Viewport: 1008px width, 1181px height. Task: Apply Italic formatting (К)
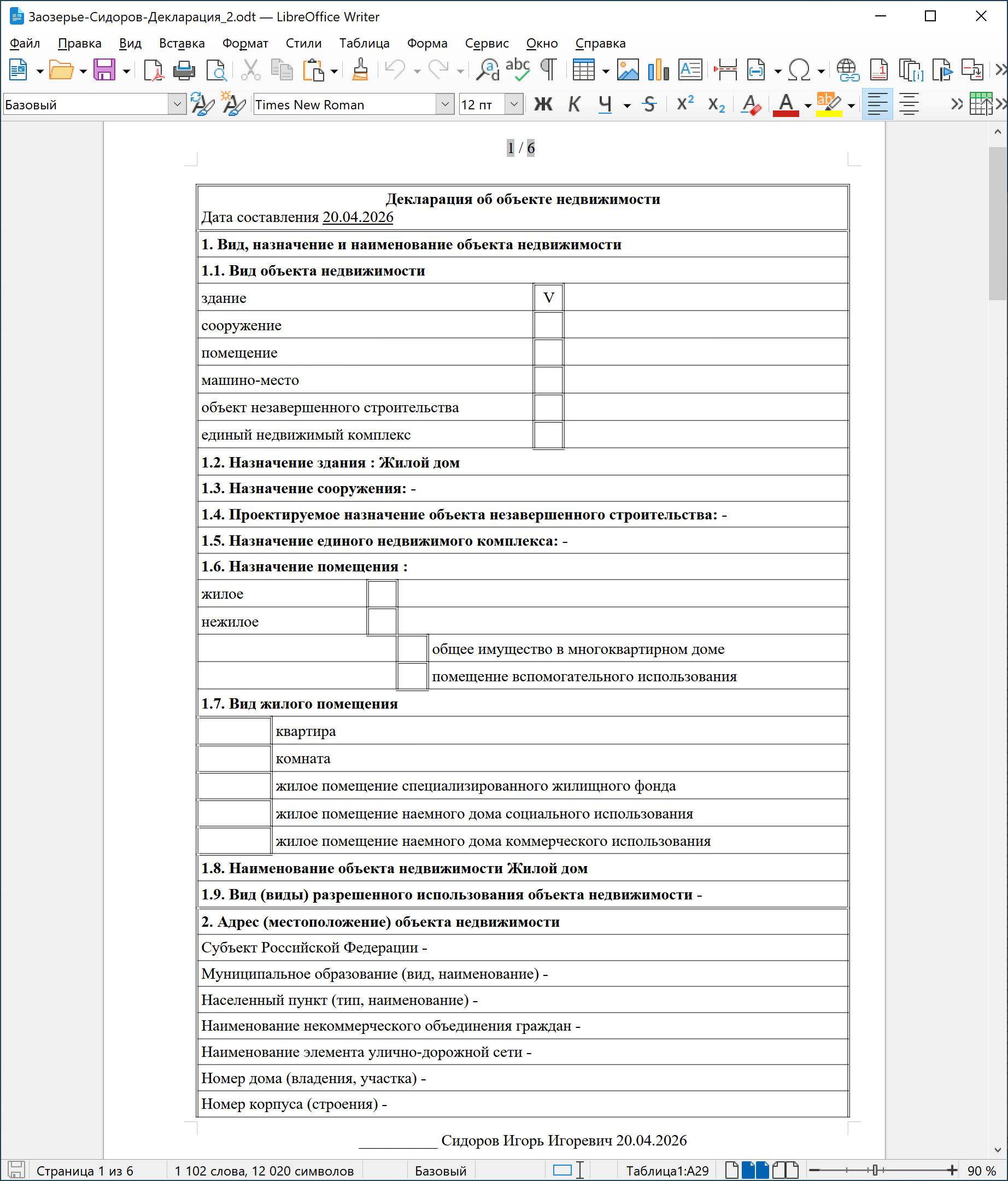point(575,104)
